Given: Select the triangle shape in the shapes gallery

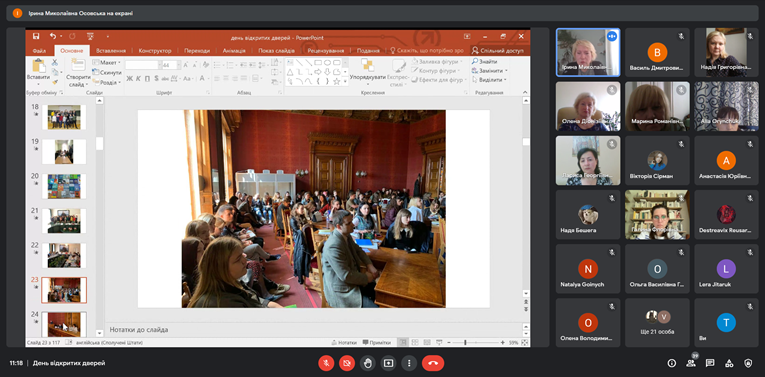Looking at the screenshot, I should (290, 72).
